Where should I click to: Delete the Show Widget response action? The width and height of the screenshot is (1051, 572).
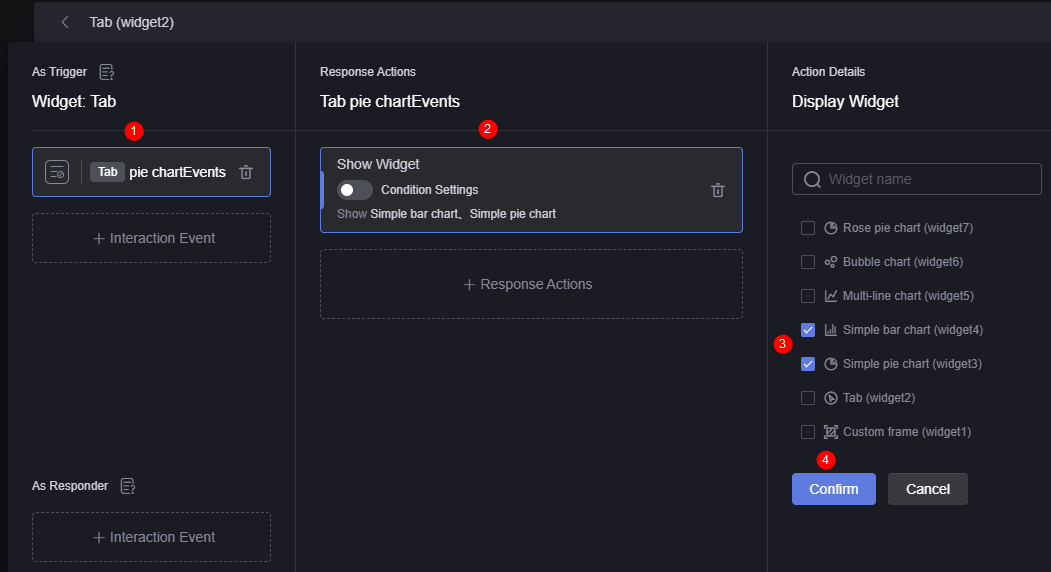(718, 190)
